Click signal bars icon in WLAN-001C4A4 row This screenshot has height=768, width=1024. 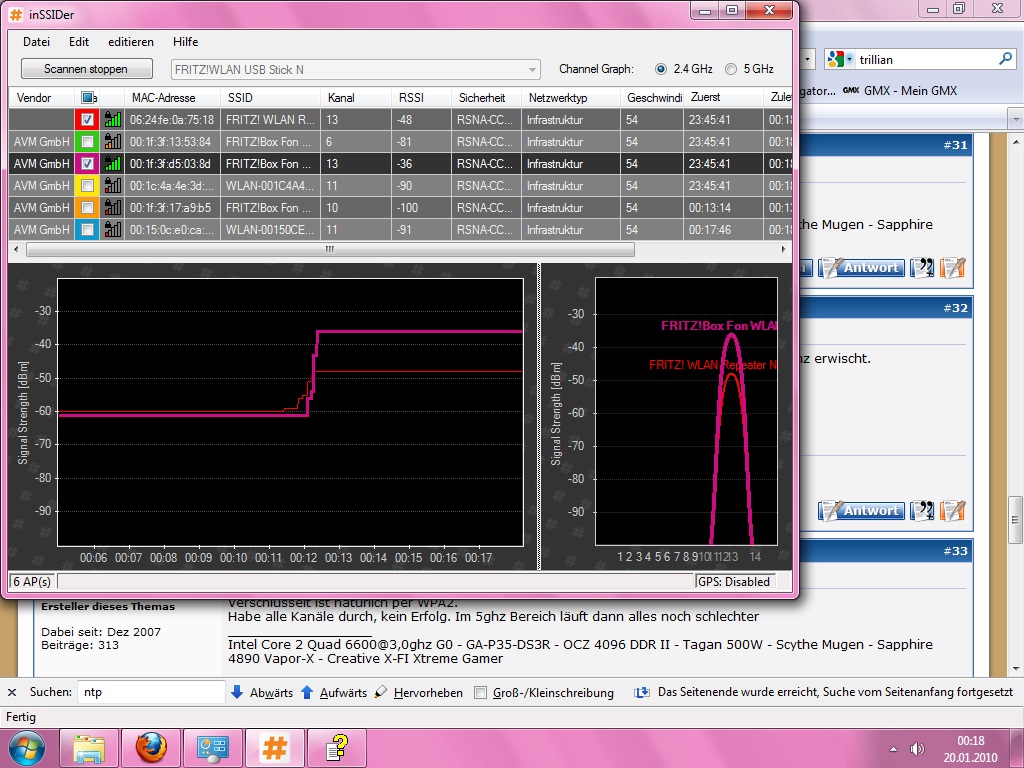click(x=112, y=185)
